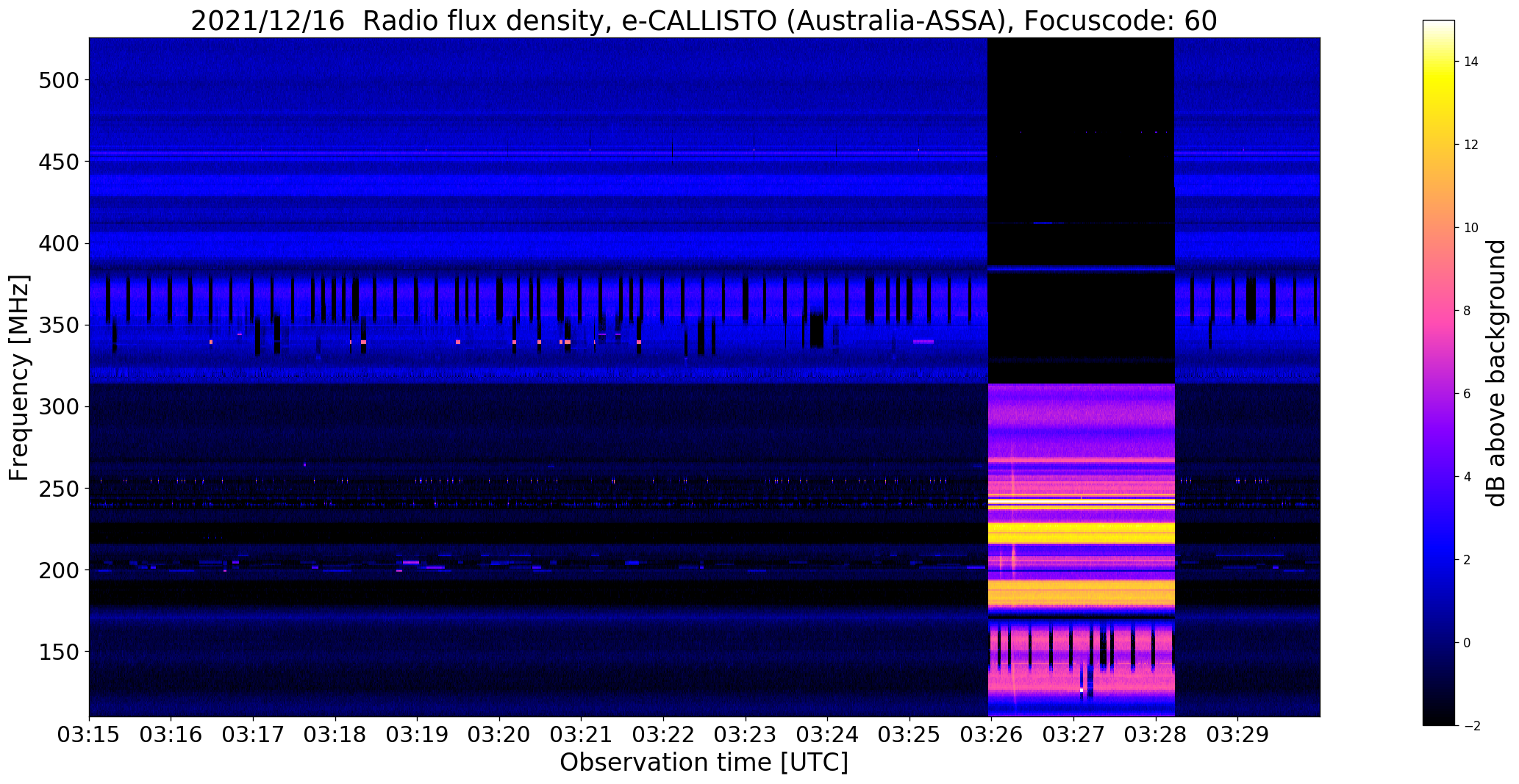Click the 10 colorbar tick label
The height and width of the screenshot is (784, 1519).
point(1471,228)
